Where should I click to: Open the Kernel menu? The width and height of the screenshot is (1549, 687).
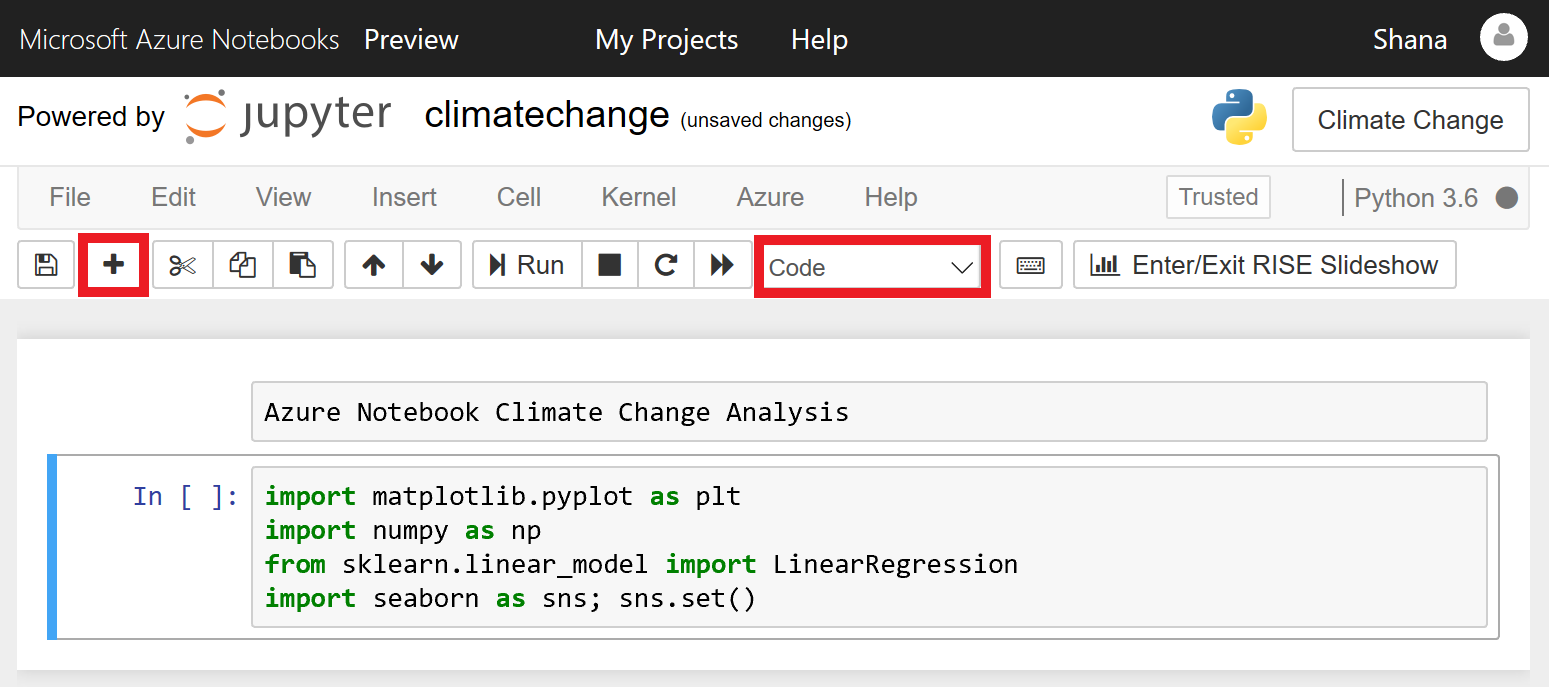coord(639,197)
